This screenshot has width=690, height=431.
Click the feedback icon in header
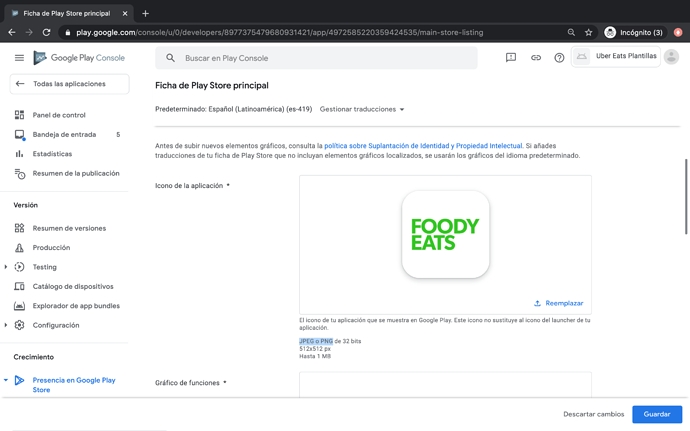click(510, 58)
